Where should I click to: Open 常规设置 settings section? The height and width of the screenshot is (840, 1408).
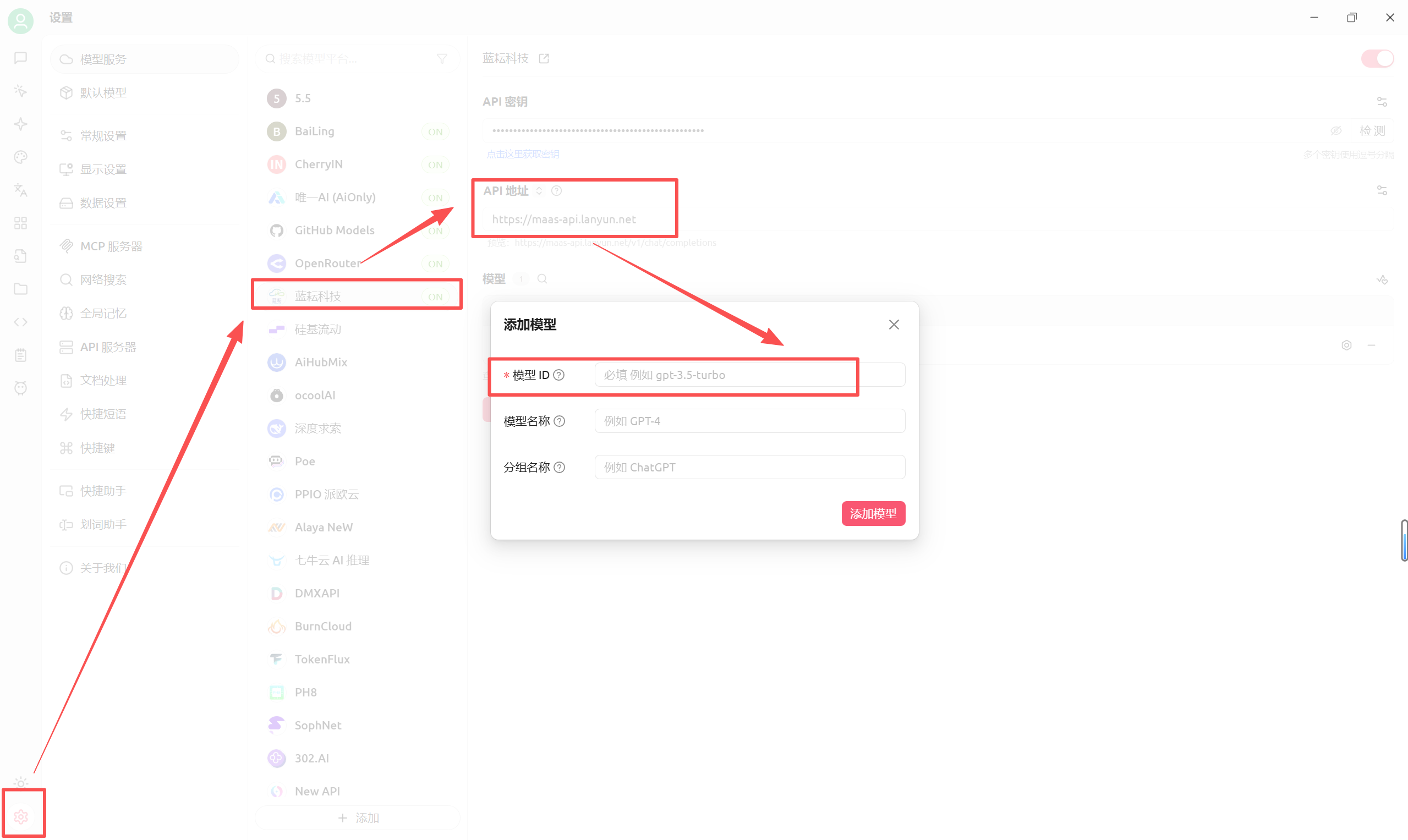click(x=144, y=136)
